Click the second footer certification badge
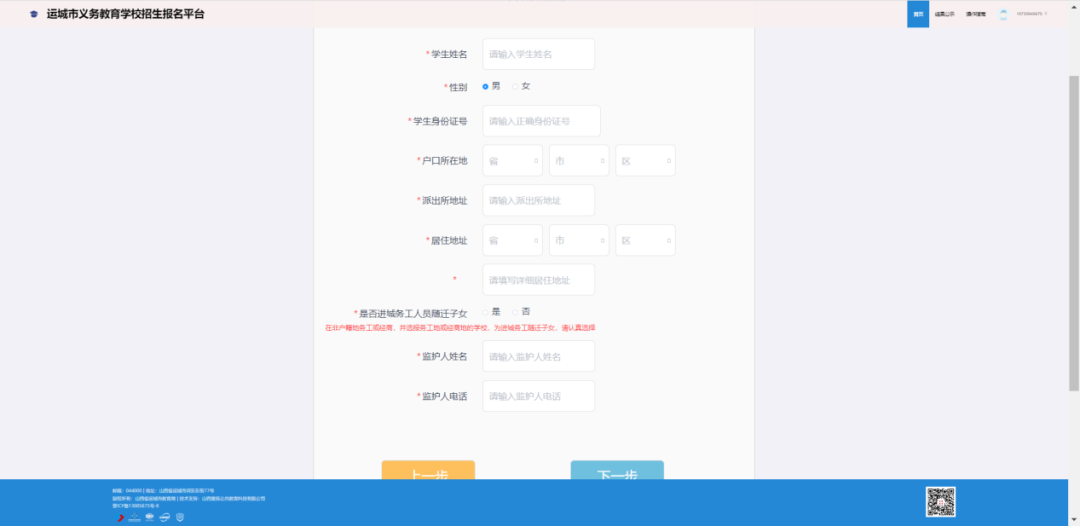 pyautogui.click(x=134, y=517)
